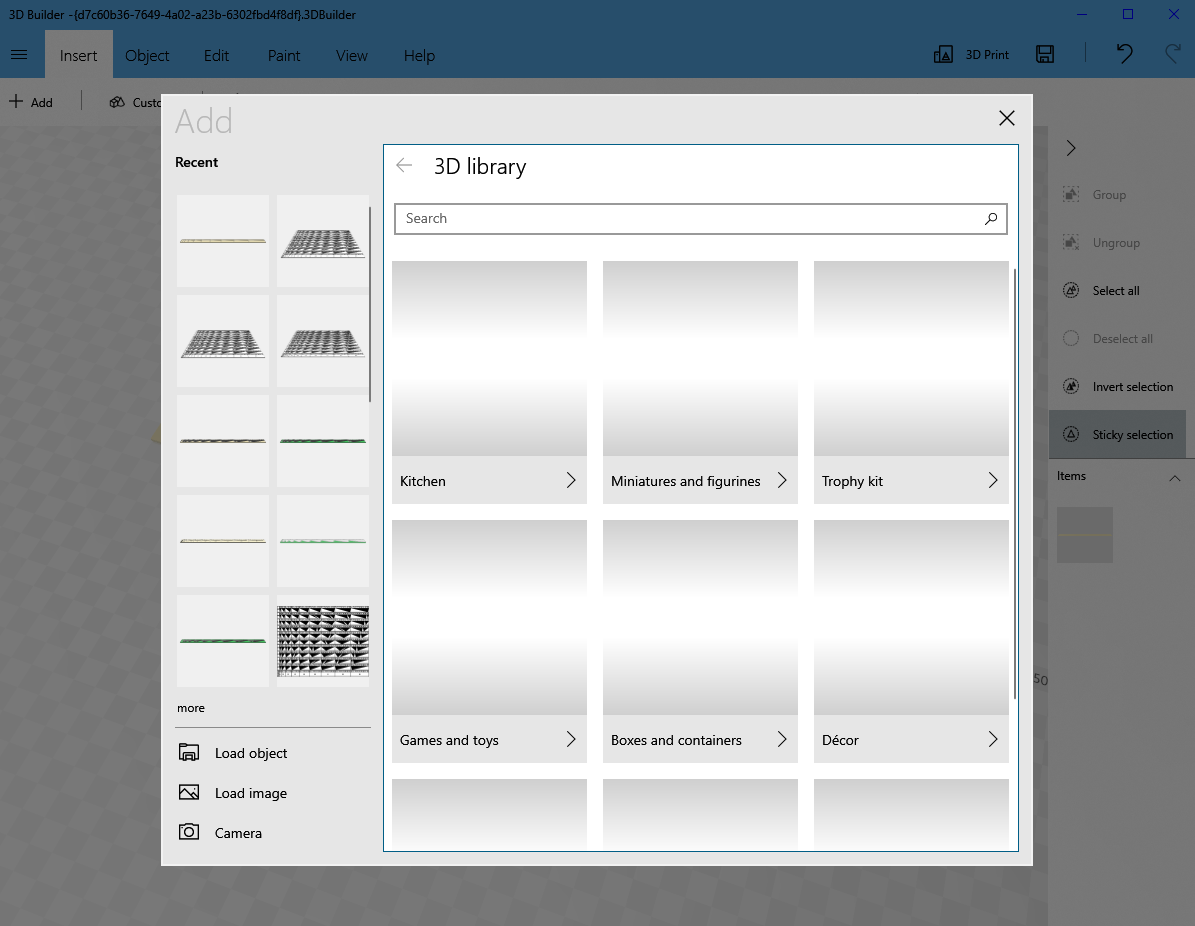Click the Deselect all icon

coord(1071,338)
